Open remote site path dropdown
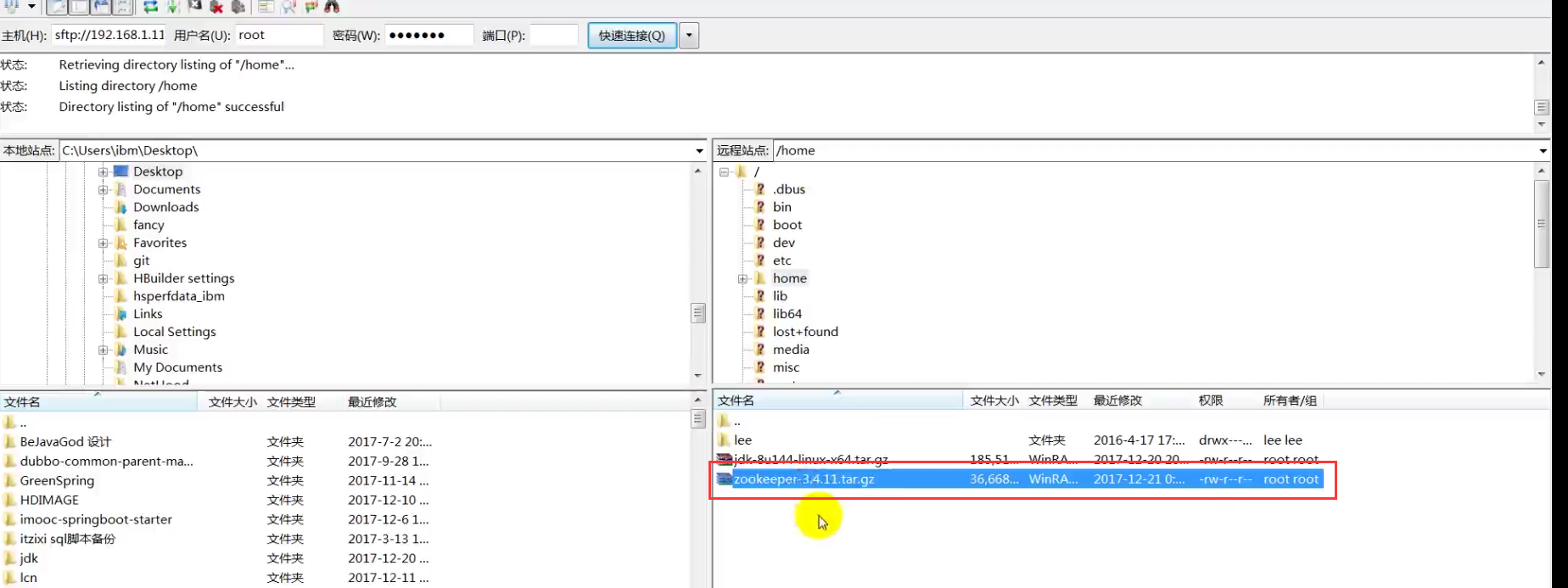The height and width of the screenshot is (588, 1568). 1543,151
